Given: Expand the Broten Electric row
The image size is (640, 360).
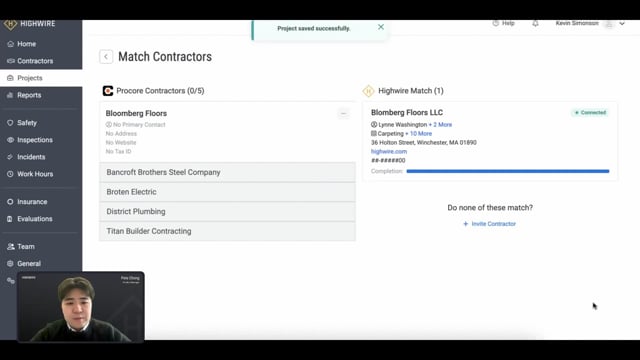Looking at the screenshot, I should point(227,192).
